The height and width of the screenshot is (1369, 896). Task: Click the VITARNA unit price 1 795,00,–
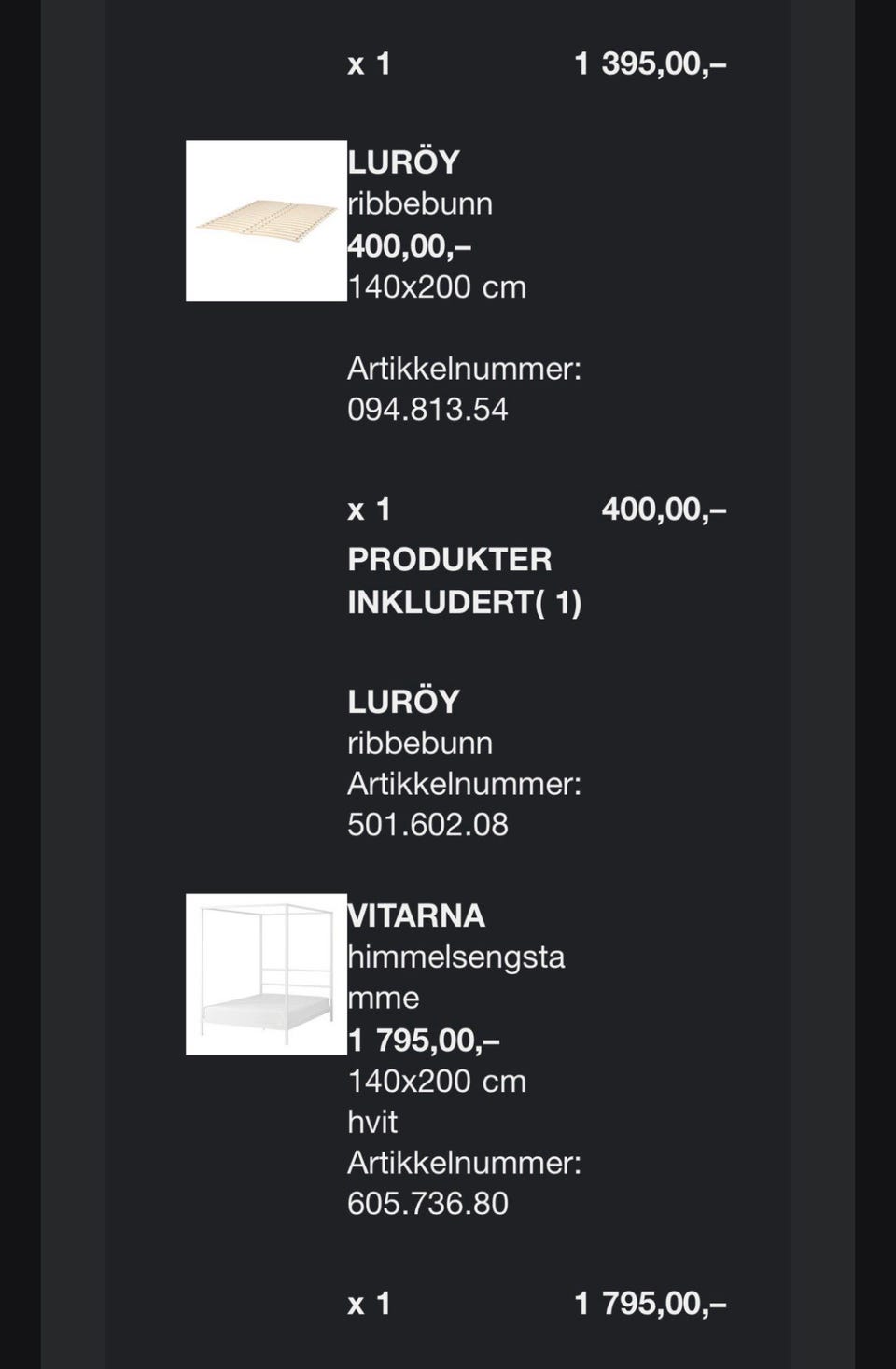point(424,1040)
